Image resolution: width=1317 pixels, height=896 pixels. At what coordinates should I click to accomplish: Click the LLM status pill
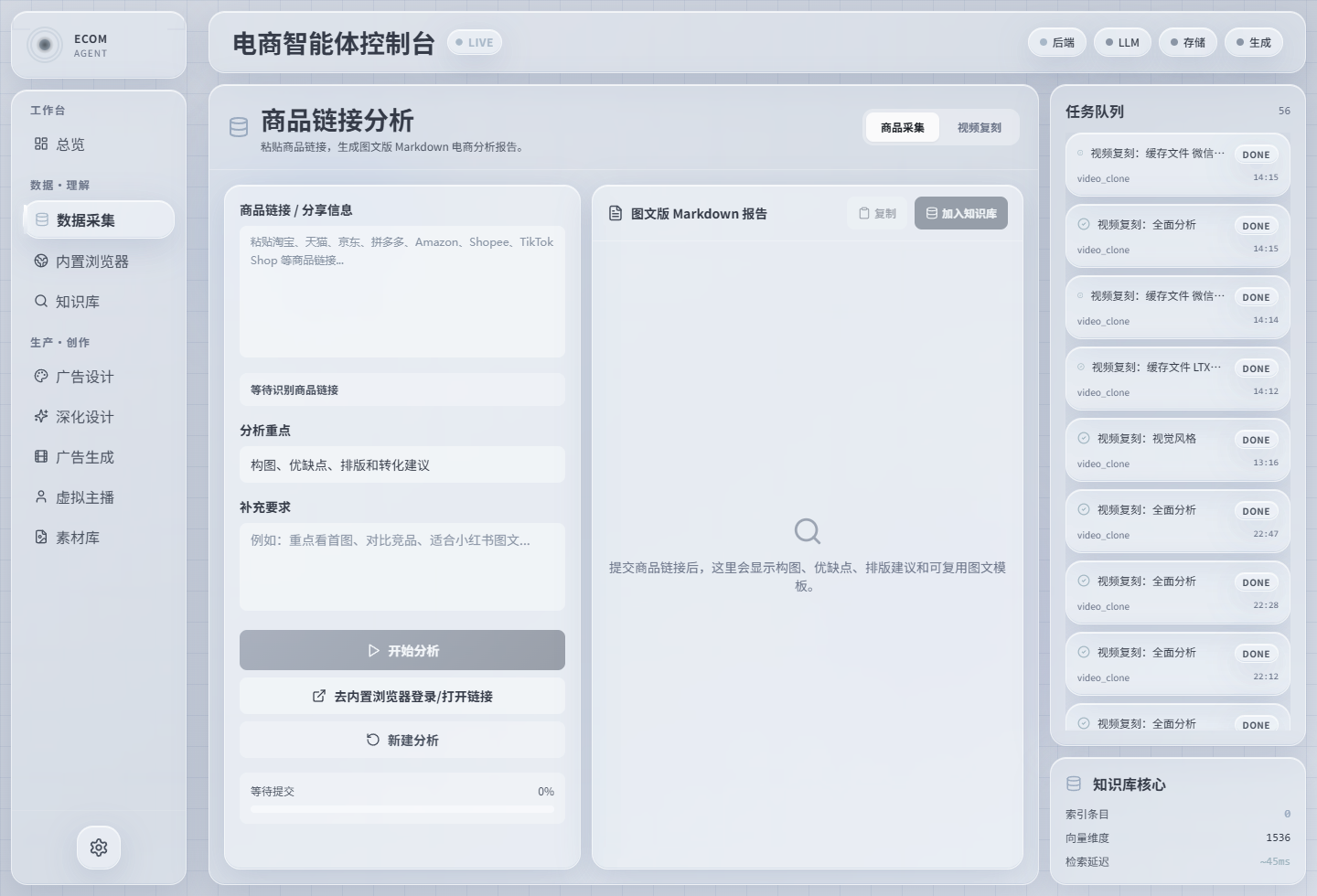pos(1122,42)
